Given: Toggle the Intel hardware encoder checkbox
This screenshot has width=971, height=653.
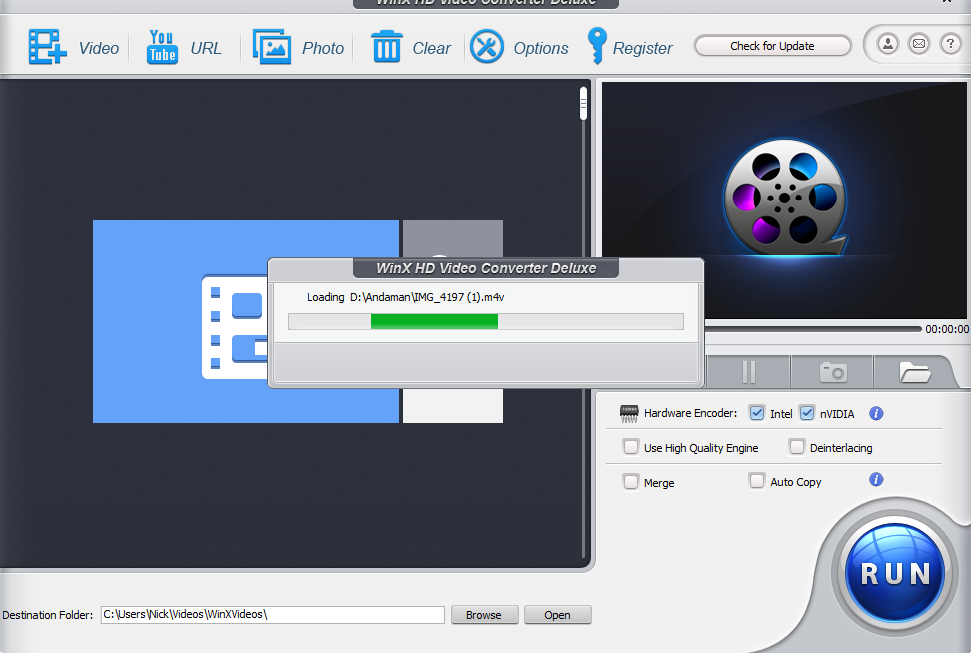Looking at the screenshot, I should click(757, 413).
